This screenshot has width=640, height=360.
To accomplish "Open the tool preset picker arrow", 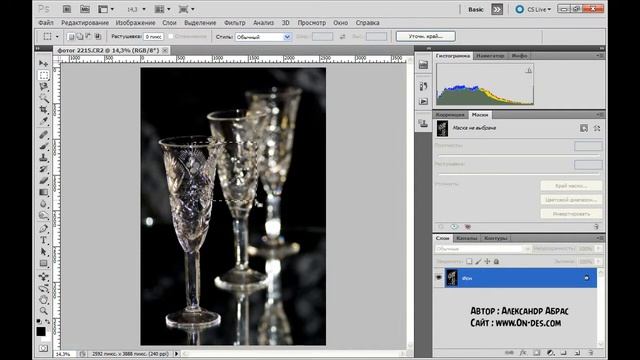I will pos(57,37).
